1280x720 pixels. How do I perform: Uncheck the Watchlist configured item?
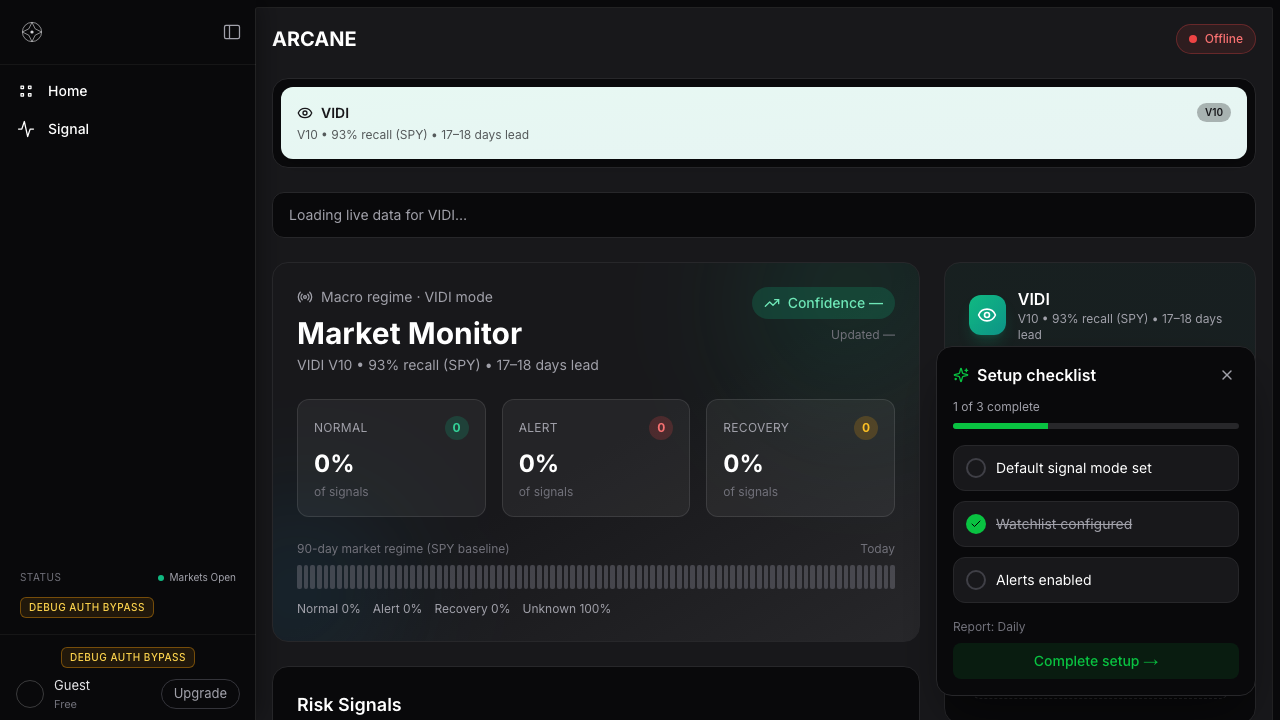pos(975,524)
